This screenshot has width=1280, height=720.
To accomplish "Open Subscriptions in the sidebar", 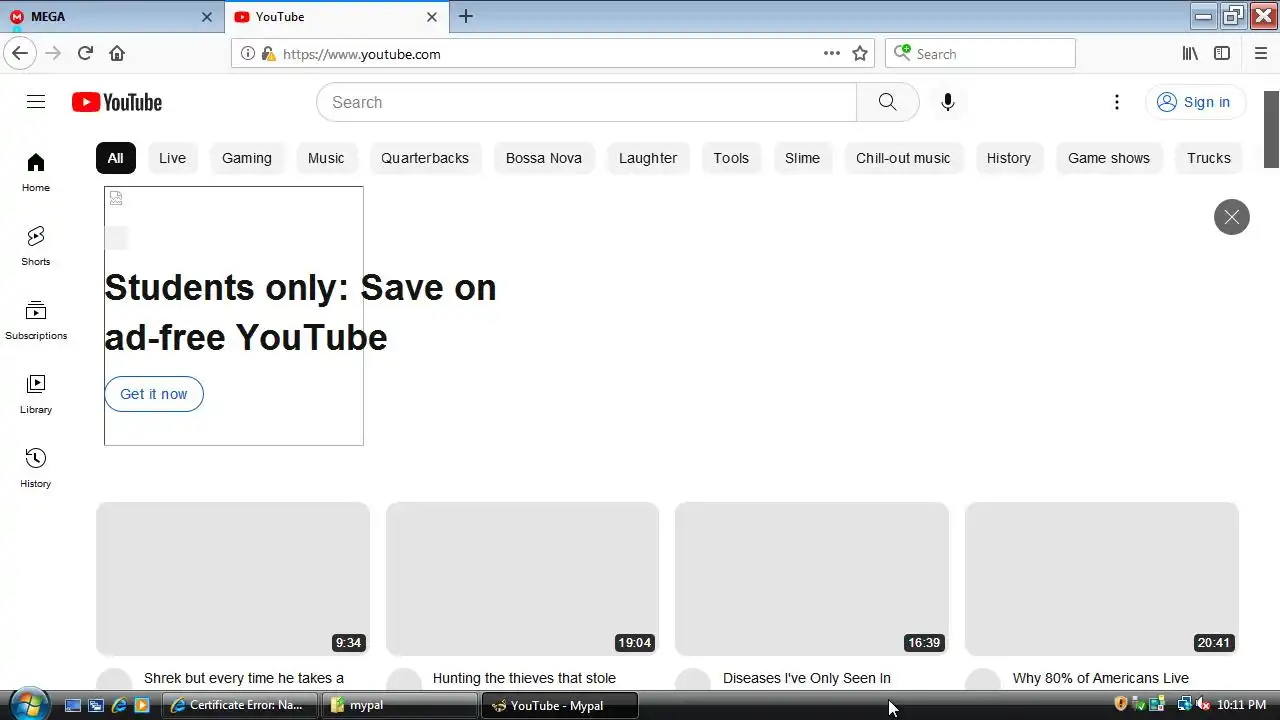I will [36, 320].
